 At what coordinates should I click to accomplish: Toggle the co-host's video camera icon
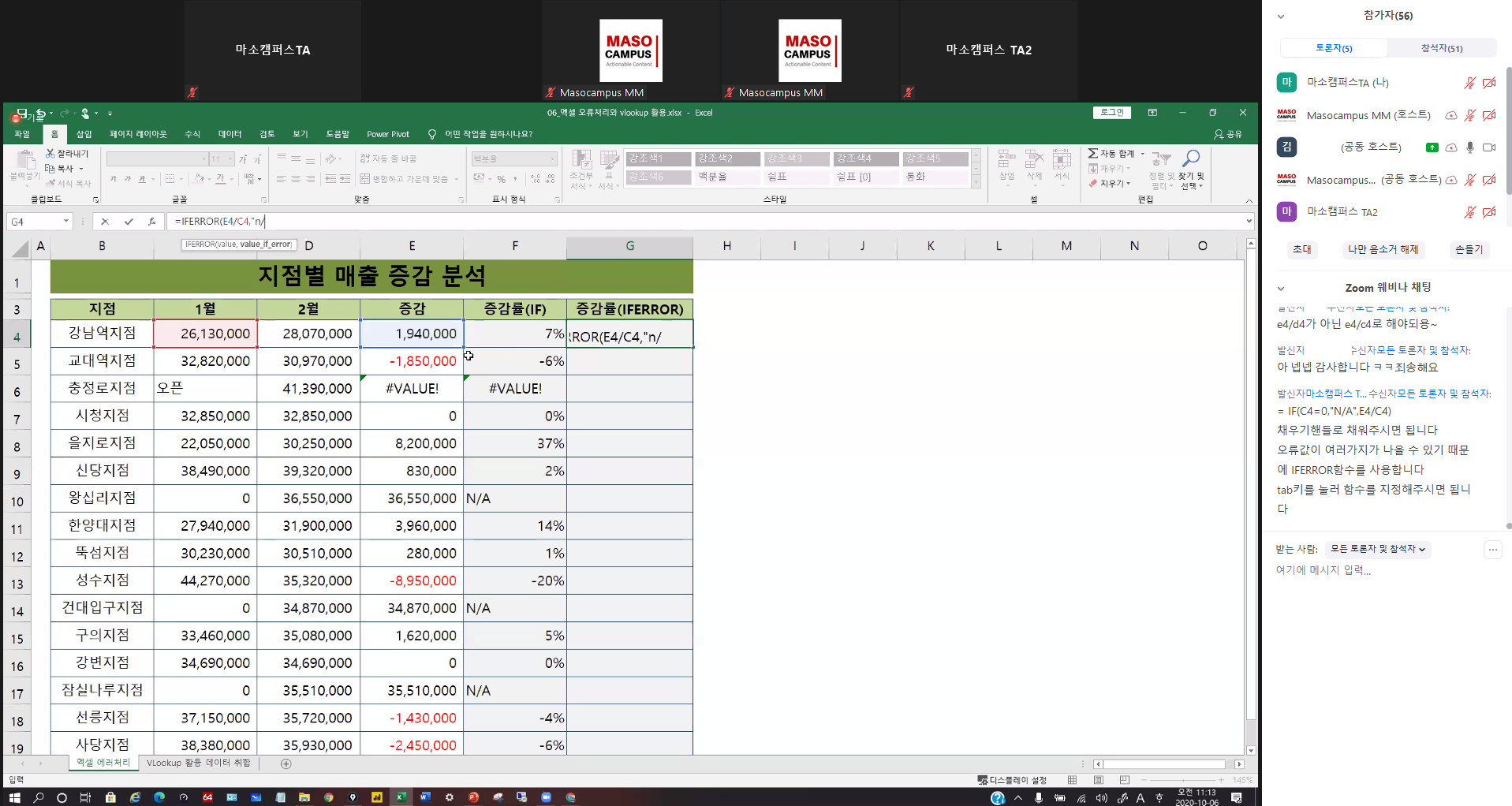pos(1489,147)
